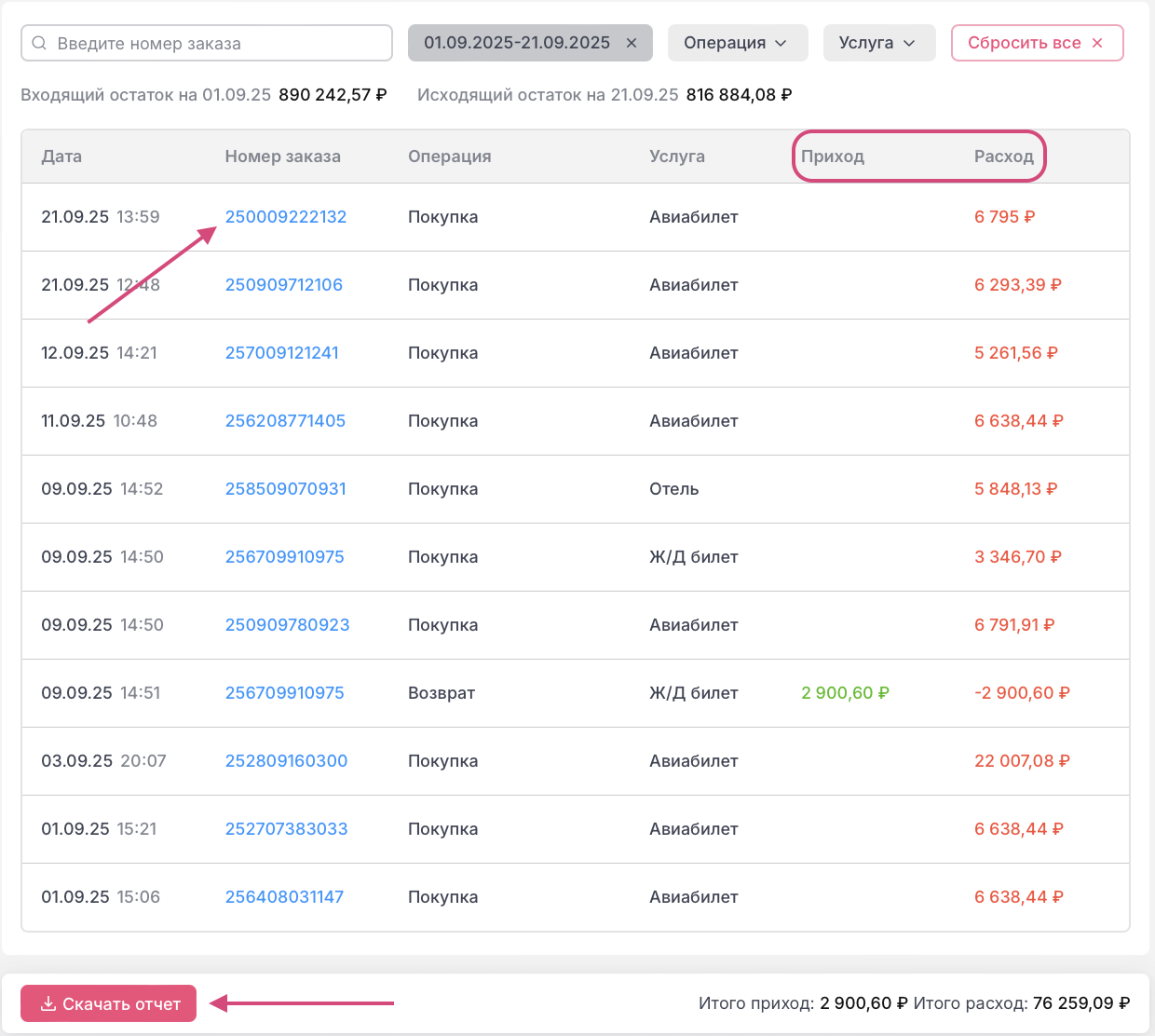The image size is (1155, 1036).
Task: Open the date range 01.09.2025-21.09.2025 picker
Action: pos(517,43)
